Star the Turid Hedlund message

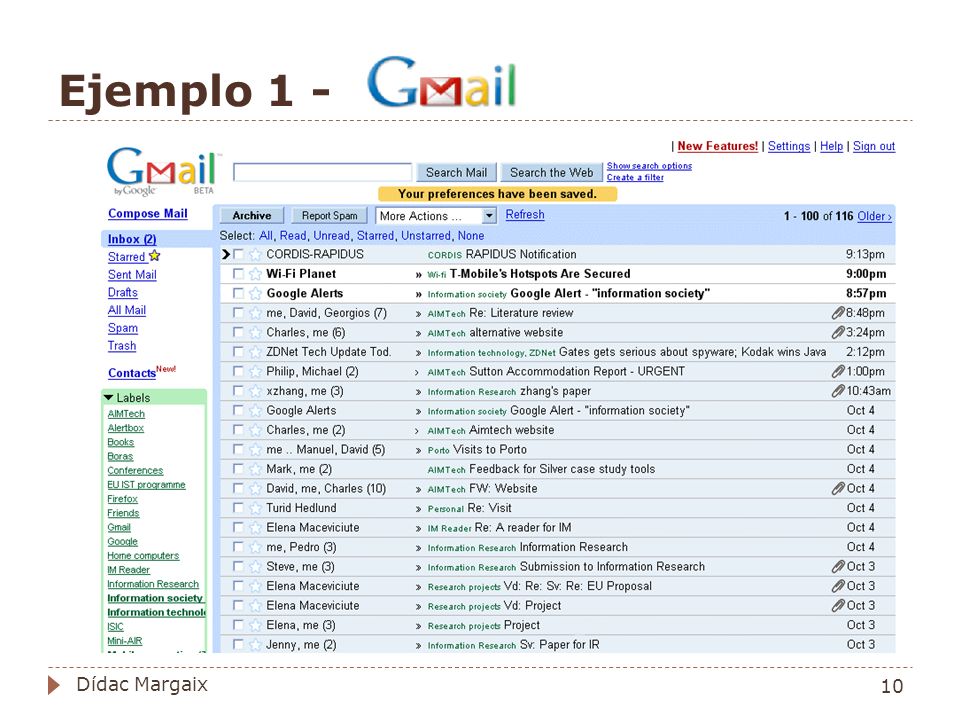coord(255,508)
